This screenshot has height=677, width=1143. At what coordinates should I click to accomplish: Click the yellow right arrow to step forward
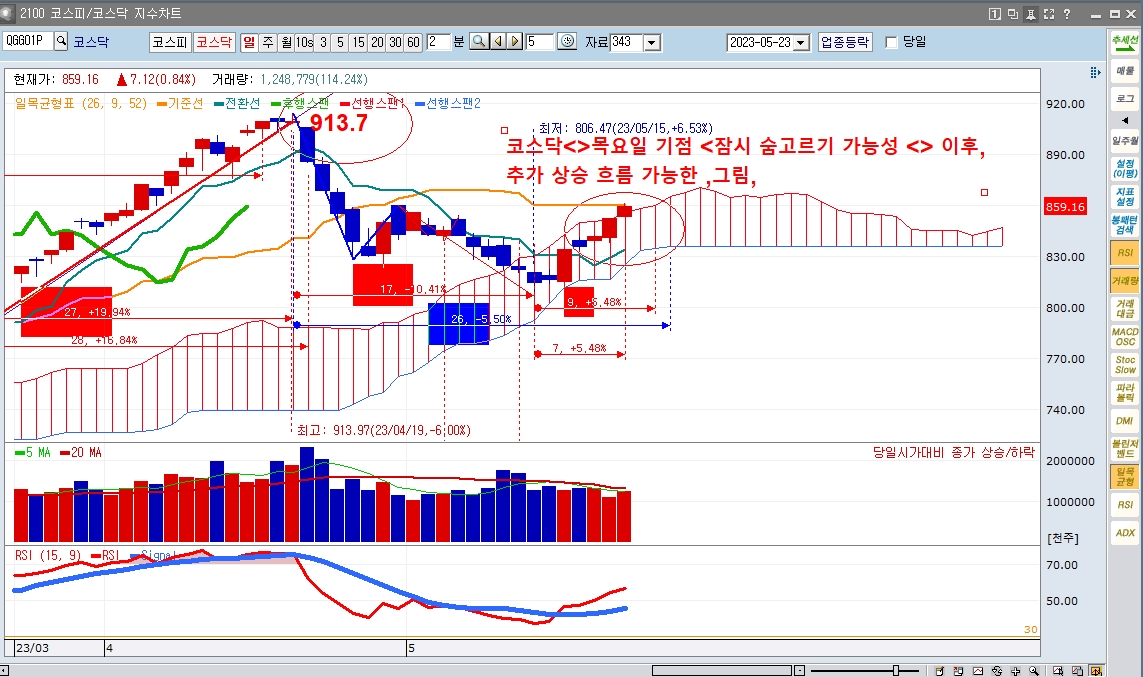coord(515,42)
